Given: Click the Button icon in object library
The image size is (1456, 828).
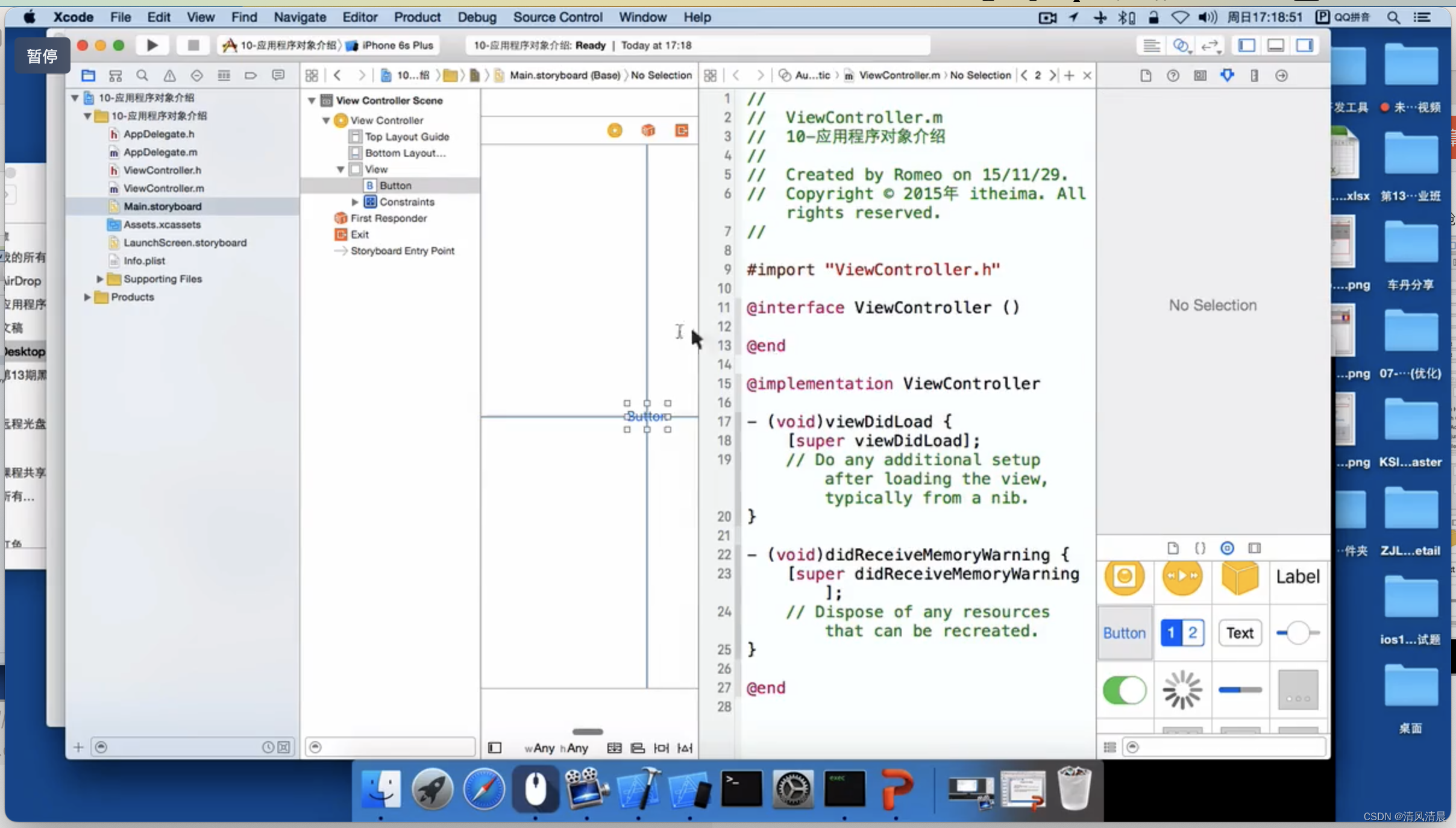Looking at the screenshot, I should 1124,632.
